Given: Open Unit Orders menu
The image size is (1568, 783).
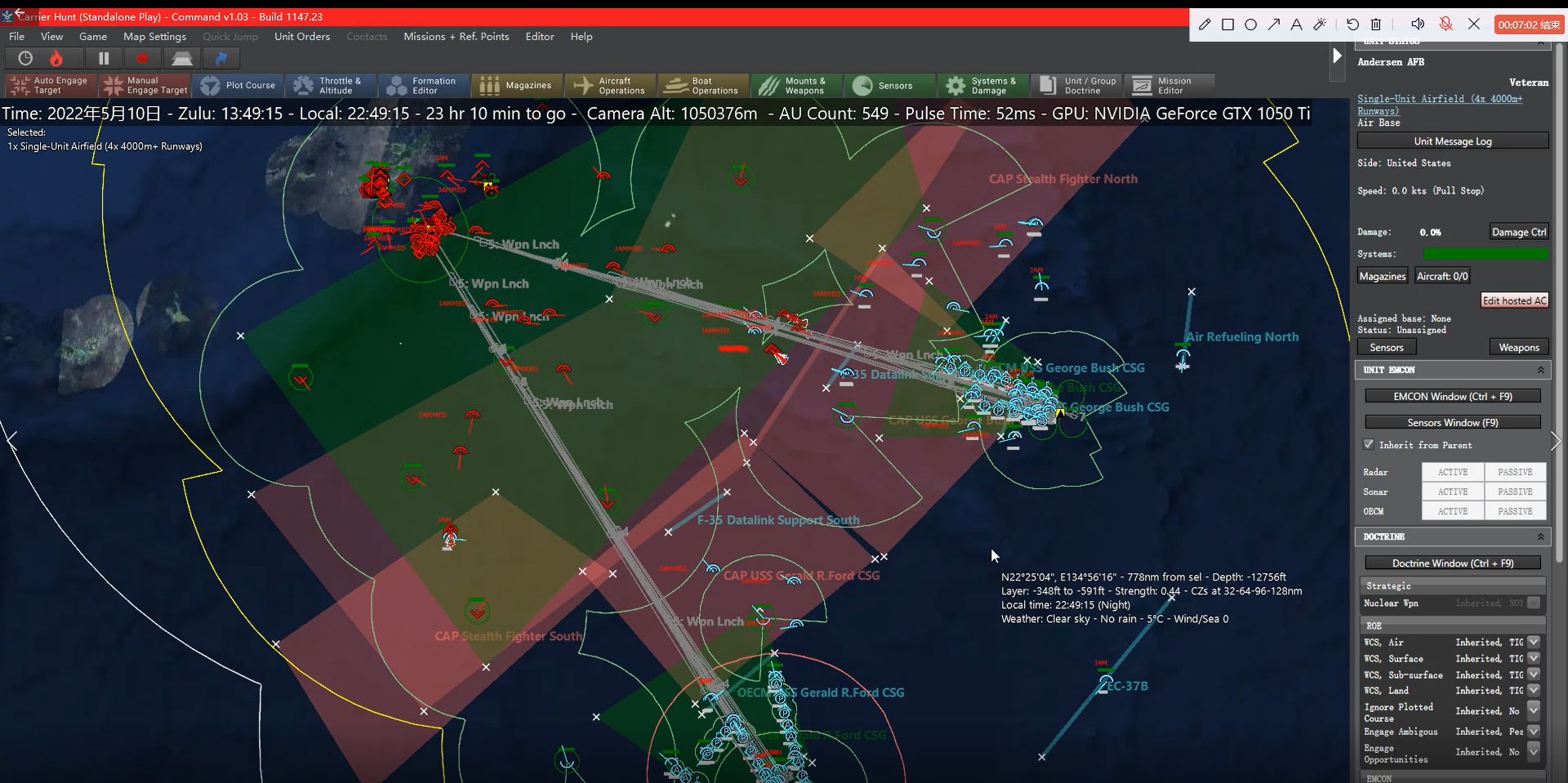Looking at the screenshot, I should coord(302,37).
